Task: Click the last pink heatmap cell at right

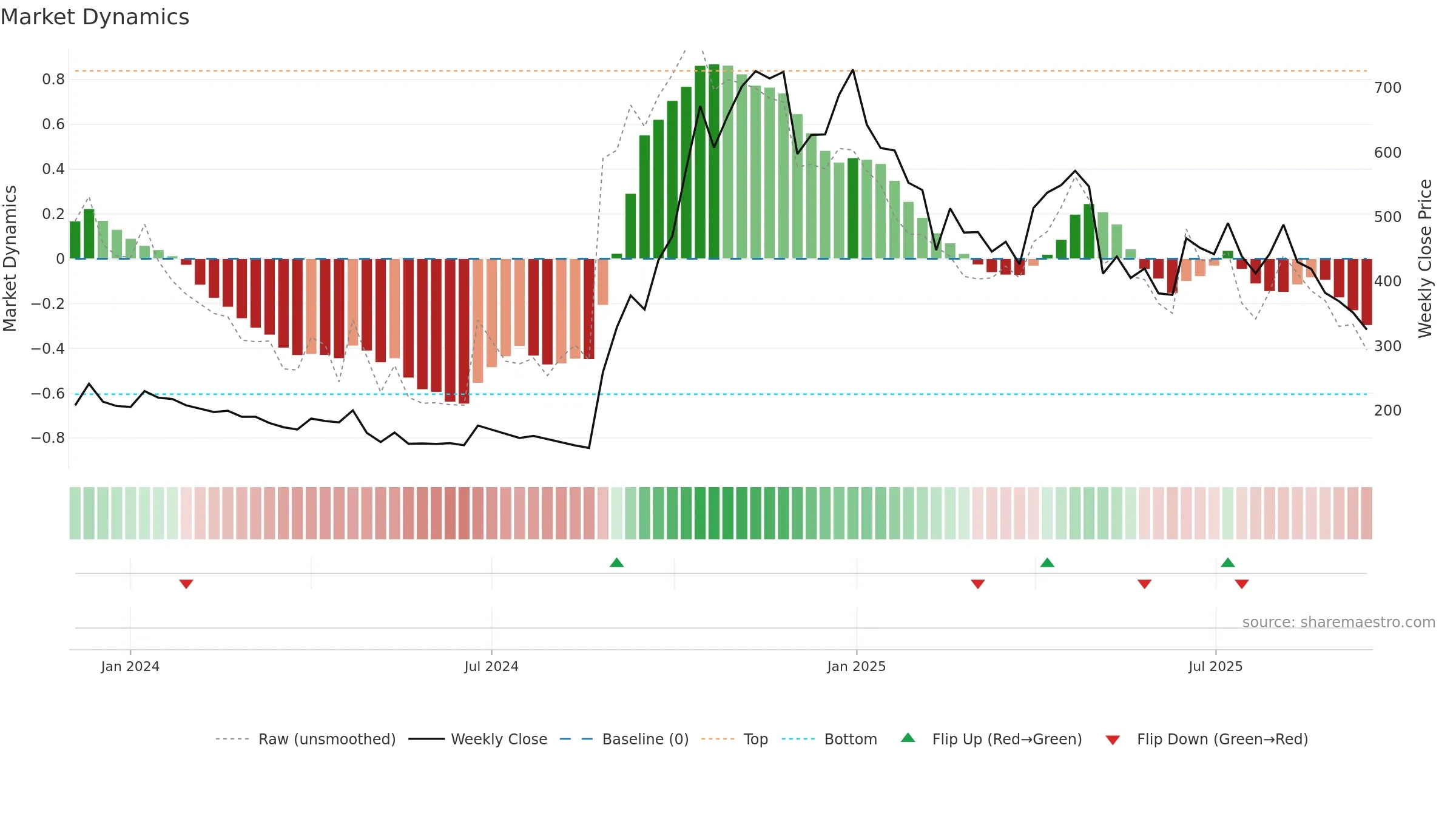Action: 1367,513
